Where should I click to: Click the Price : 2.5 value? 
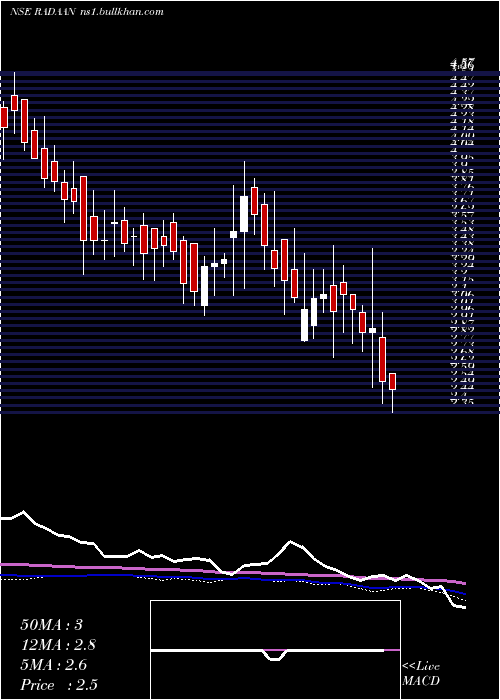point(59,685)
